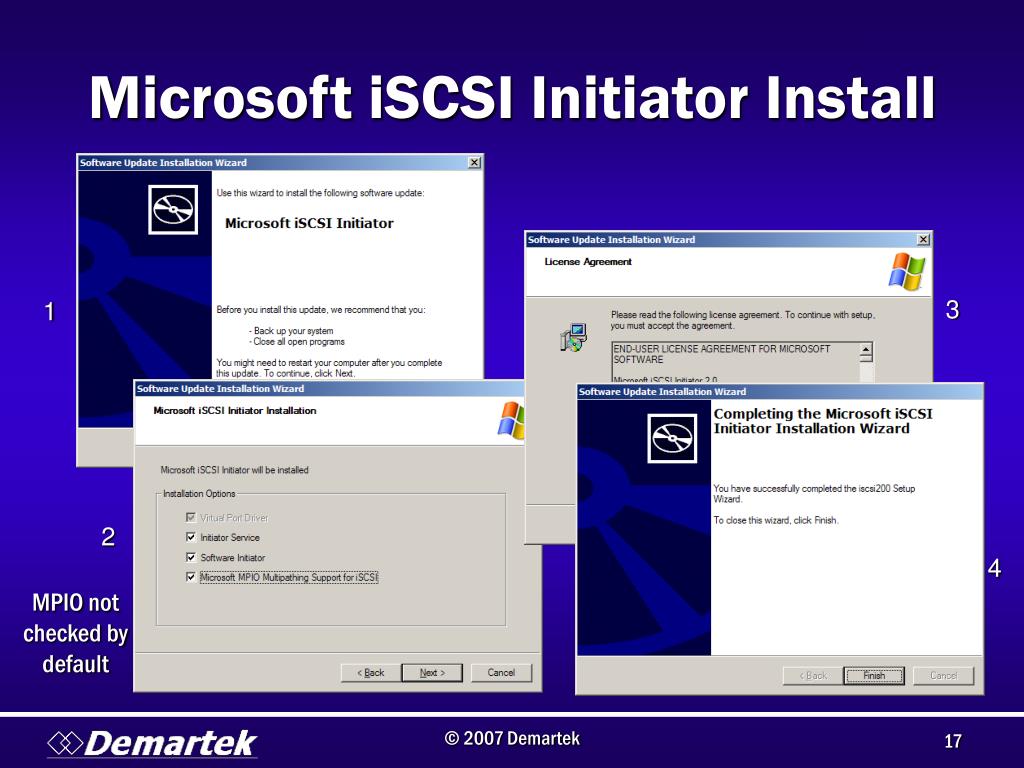Click the 'Close all open programs' recommendation line
Image resolution: width=1024 pixels, height=768 pixels.
(x=296, y=342)
